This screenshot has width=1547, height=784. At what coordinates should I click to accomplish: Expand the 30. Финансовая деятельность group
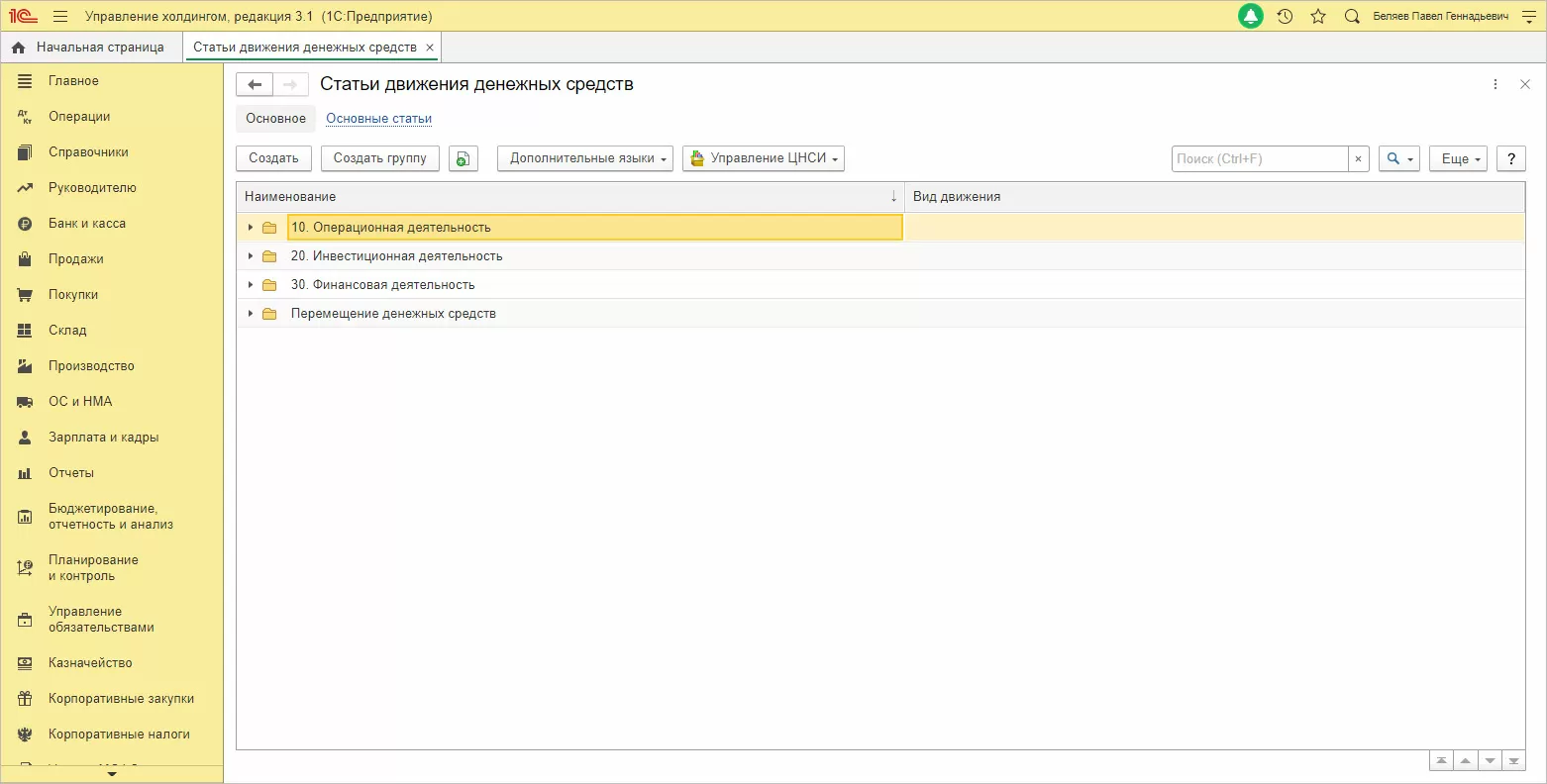click(x=251, y=285)
